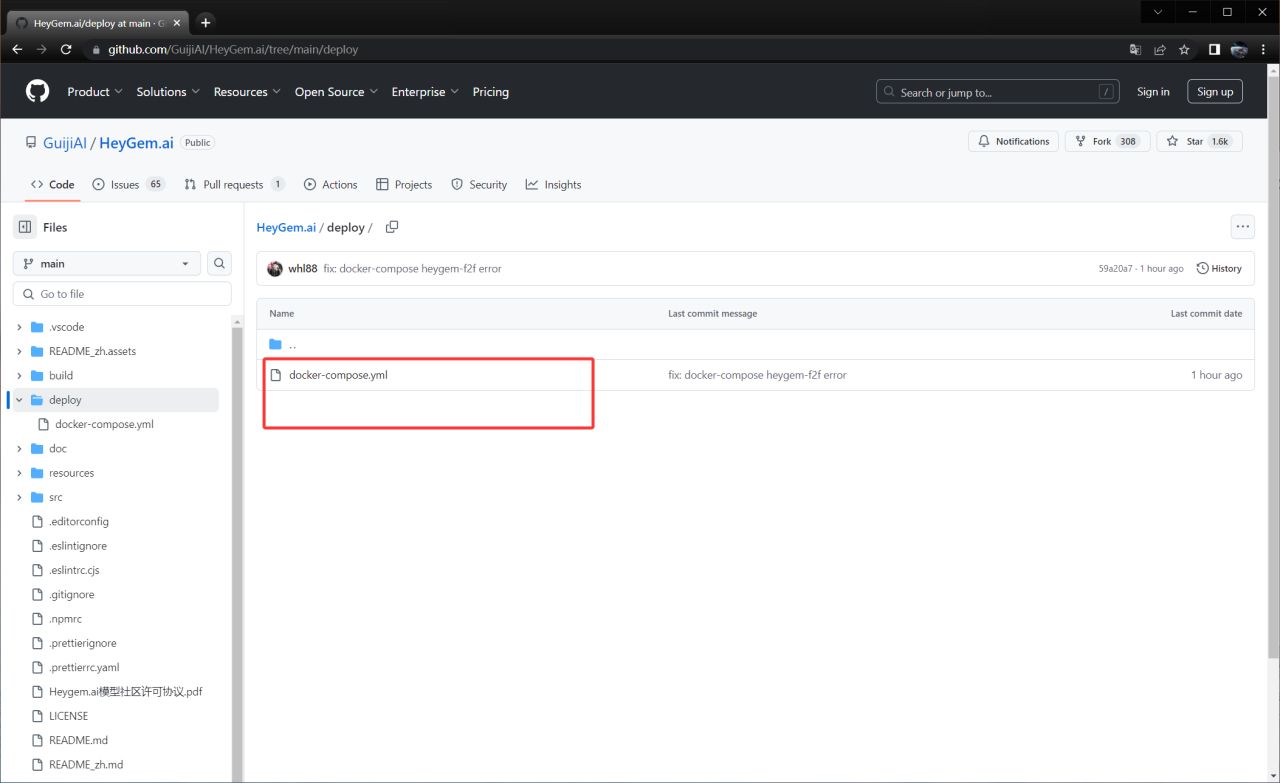Click the Notifications button
Viewport: 1280px width, 783px height.
1013,141
